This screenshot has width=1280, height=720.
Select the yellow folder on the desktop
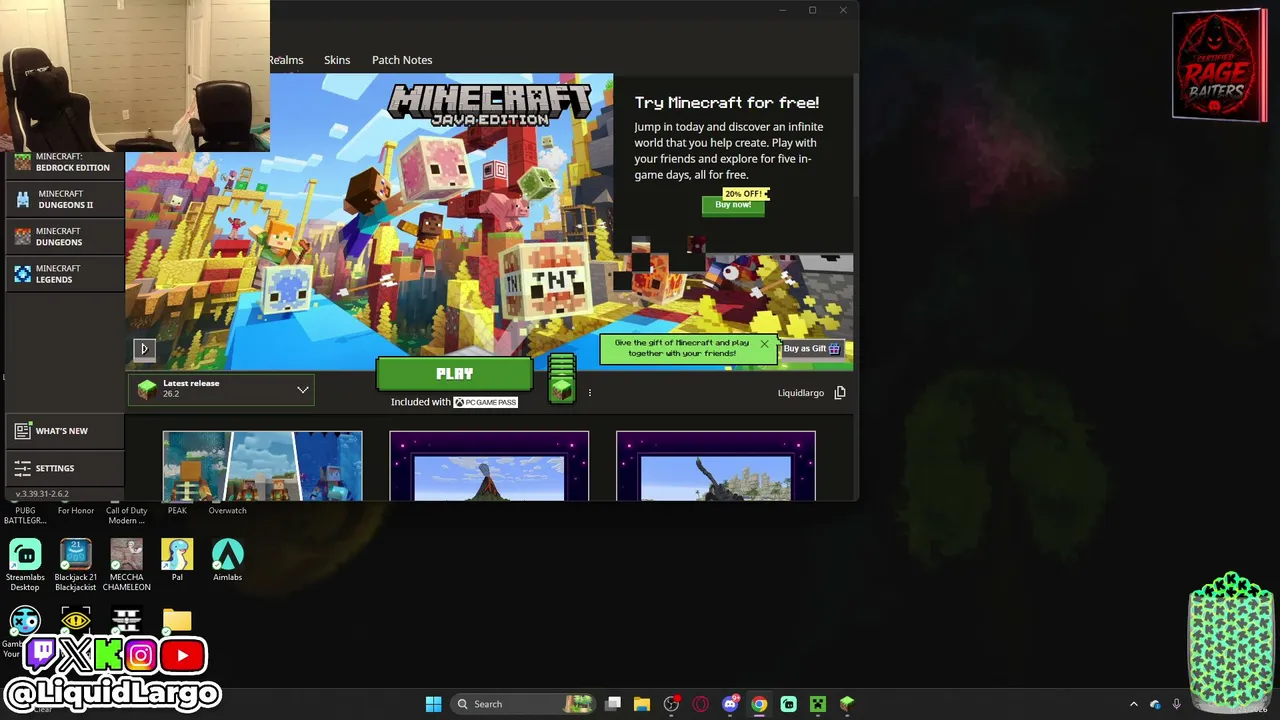(x=177, y=621)
